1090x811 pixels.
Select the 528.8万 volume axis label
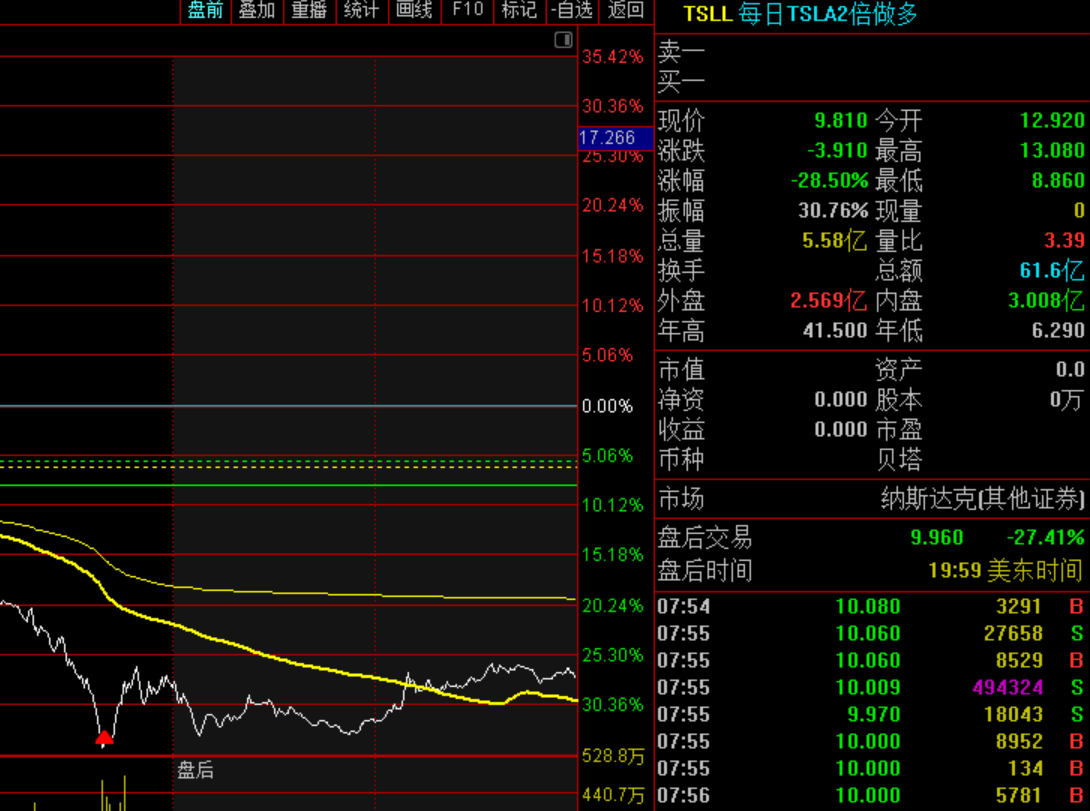613,756
